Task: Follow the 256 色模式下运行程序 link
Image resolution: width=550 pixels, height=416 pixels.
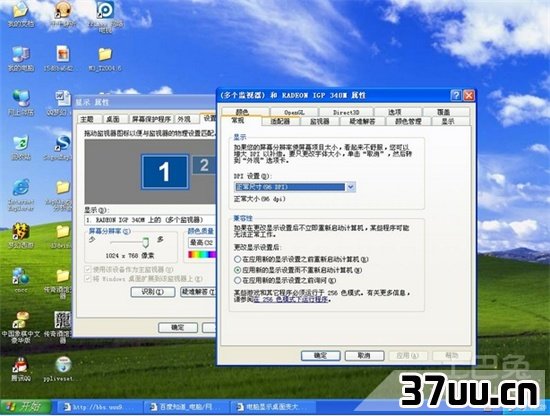Action: (x=290, y=299)
